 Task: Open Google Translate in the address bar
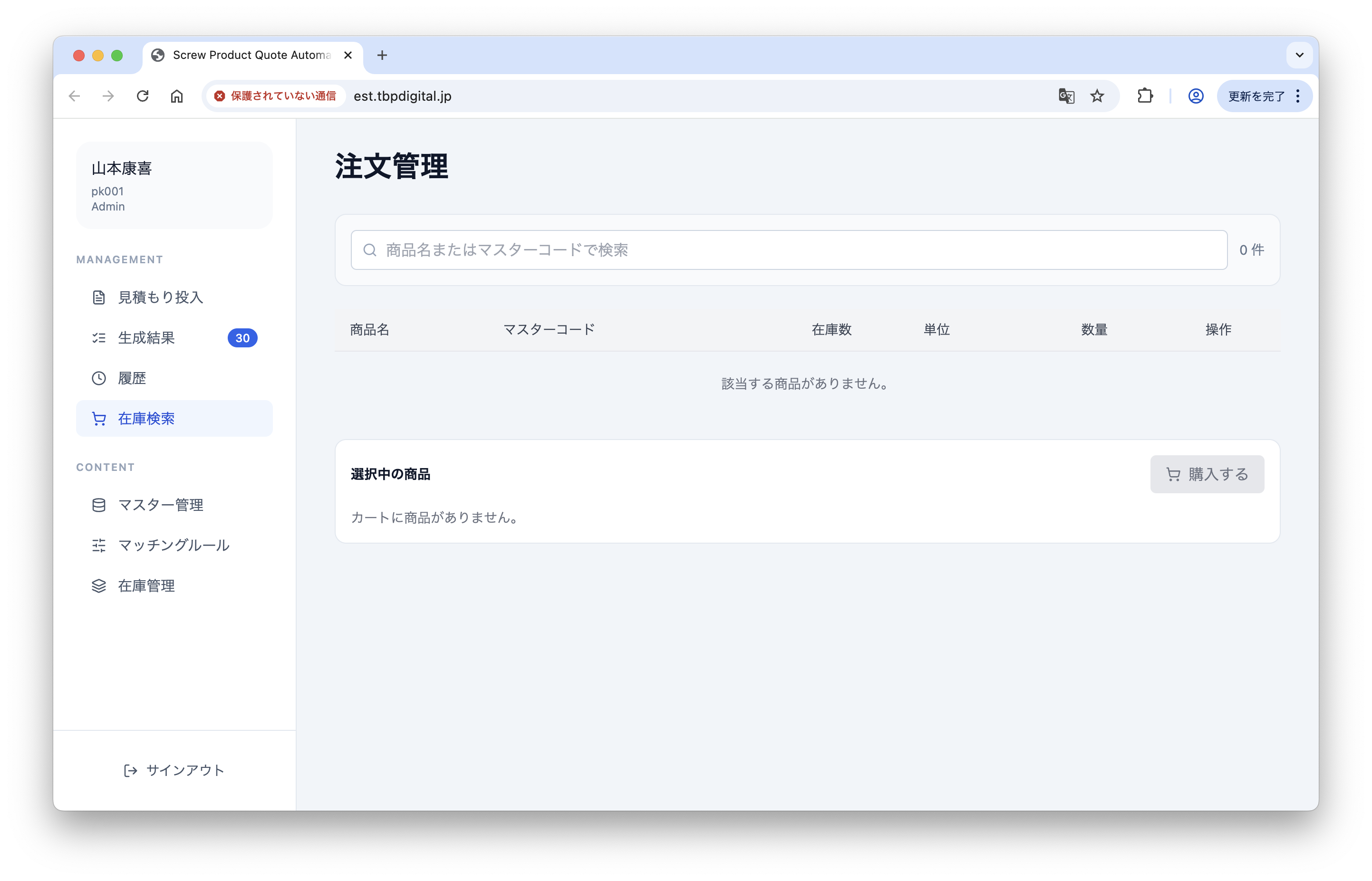pos(1066,96)
